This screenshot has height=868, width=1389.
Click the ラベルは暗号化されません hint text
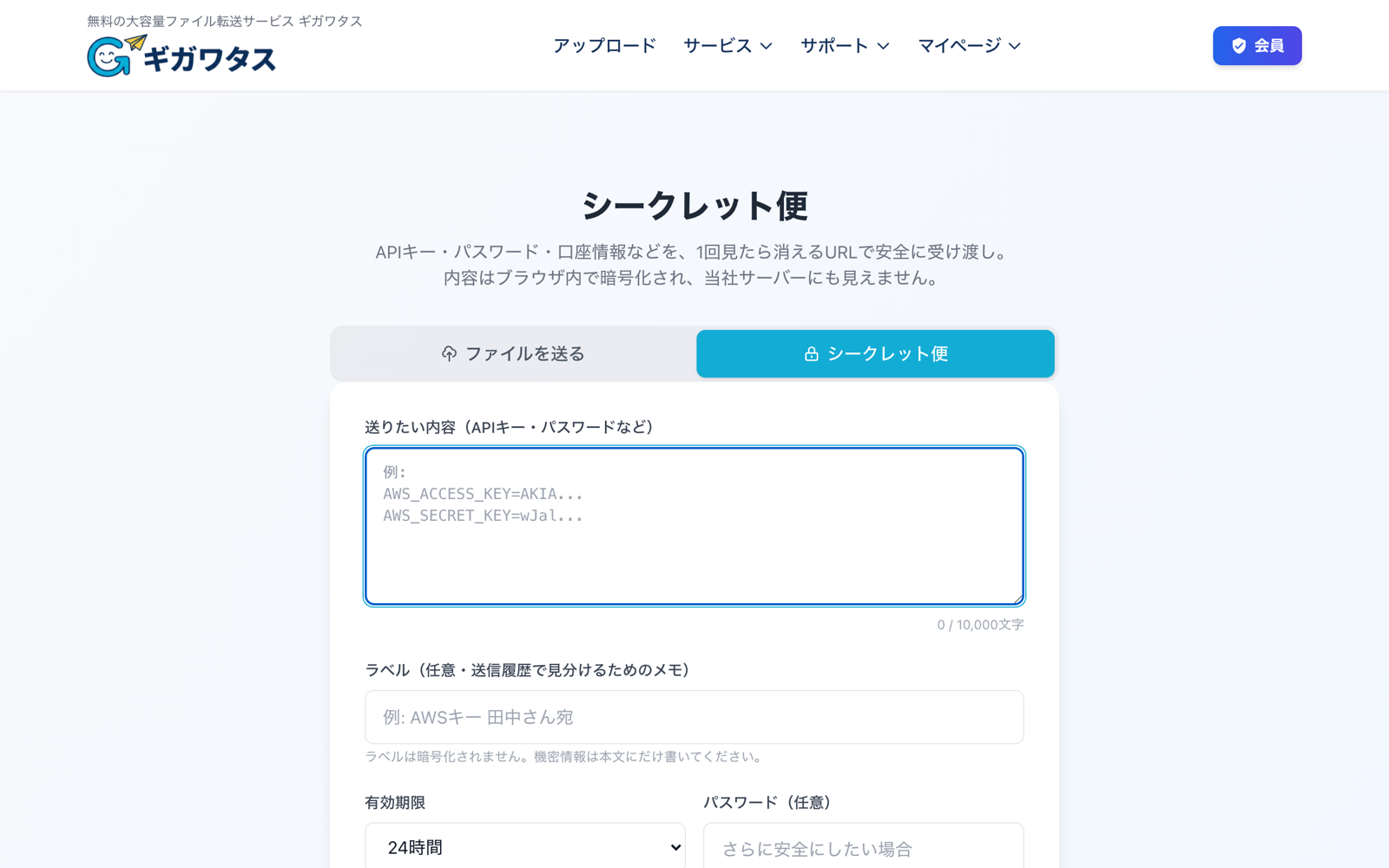[565, 757]
